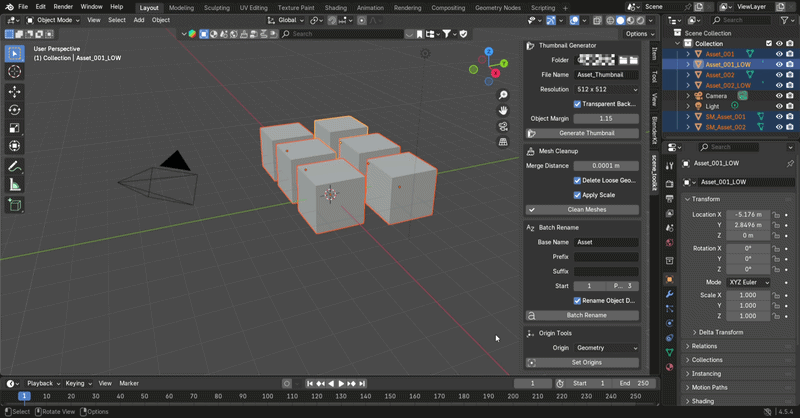
Task: Open the Origin Geometry dropdown
Action: [x=606, y=348]
